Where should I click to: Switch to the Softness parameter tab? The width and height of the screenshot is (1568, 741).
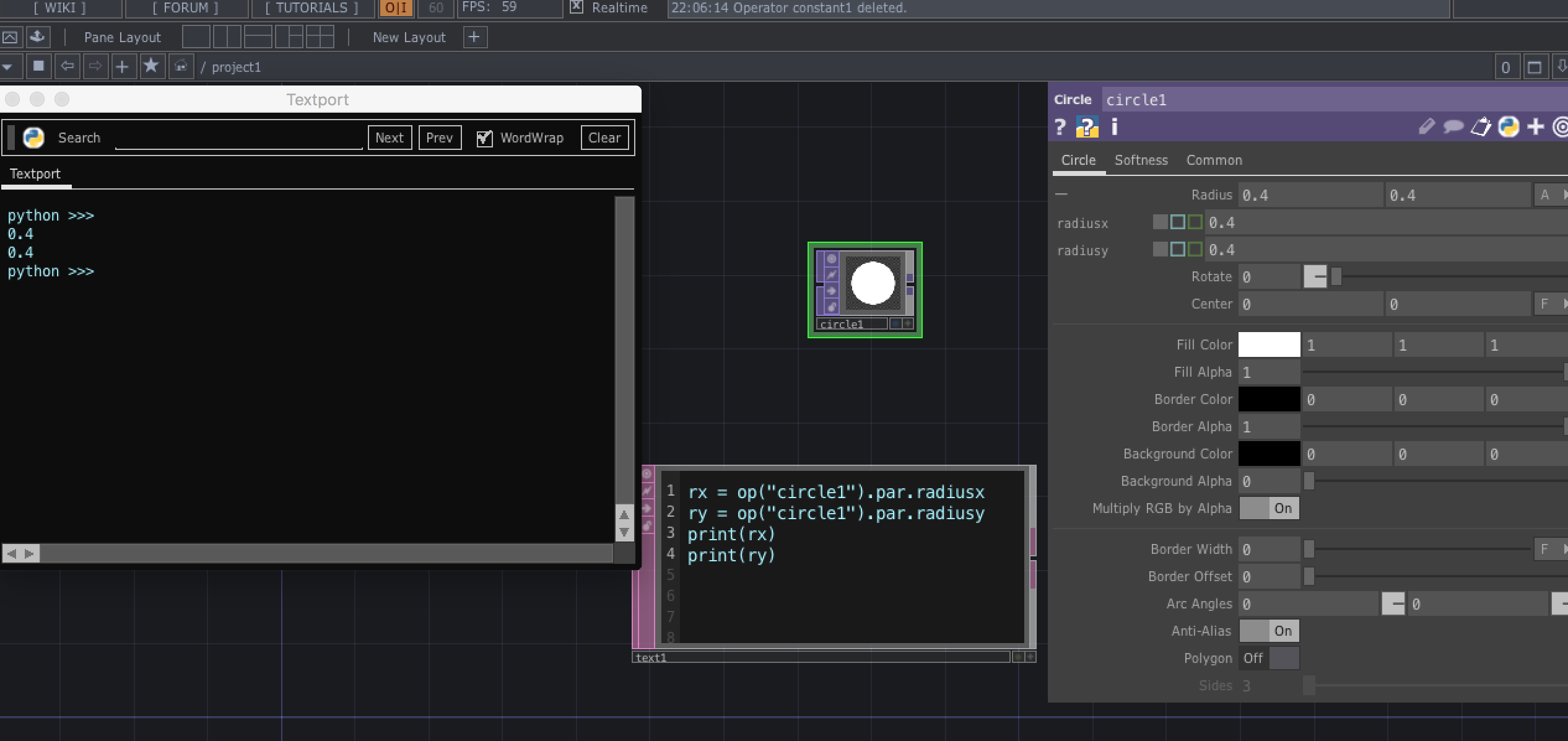[x=1141, y=160]
